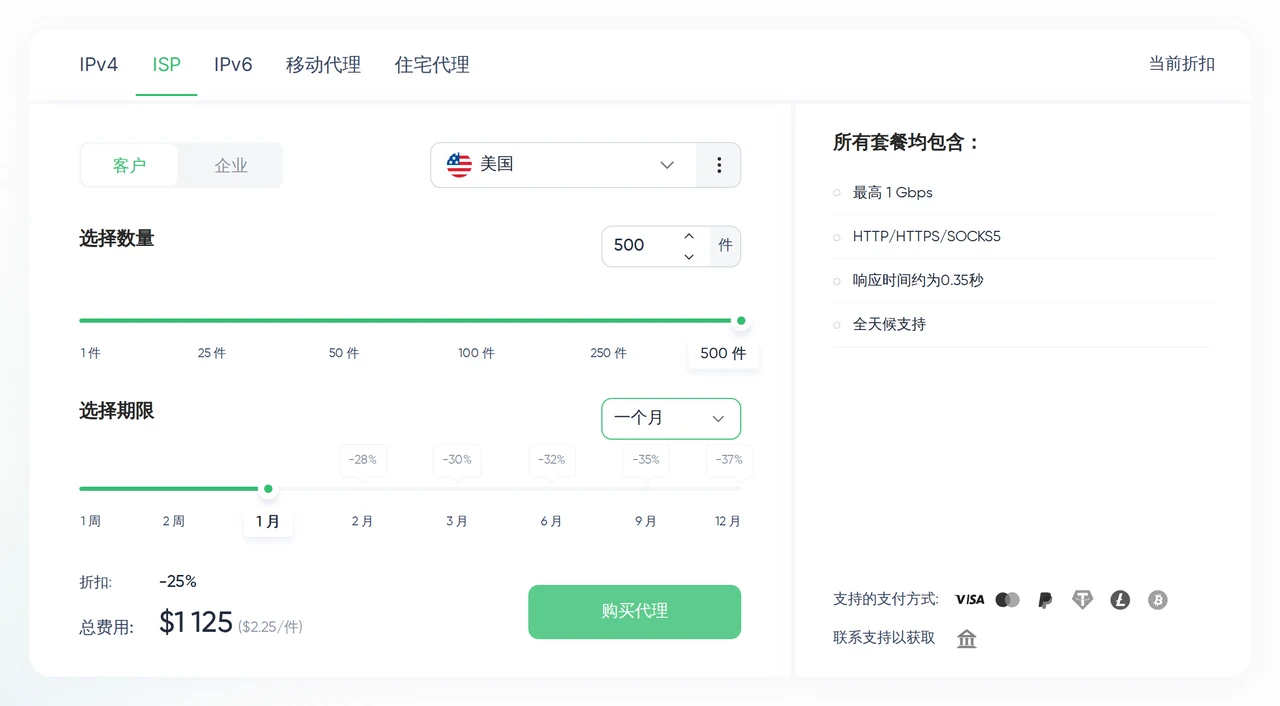Choose the 1 周 period mark
The height and width of the screenshot is (706, 1280).
click(x=91, y=521)
